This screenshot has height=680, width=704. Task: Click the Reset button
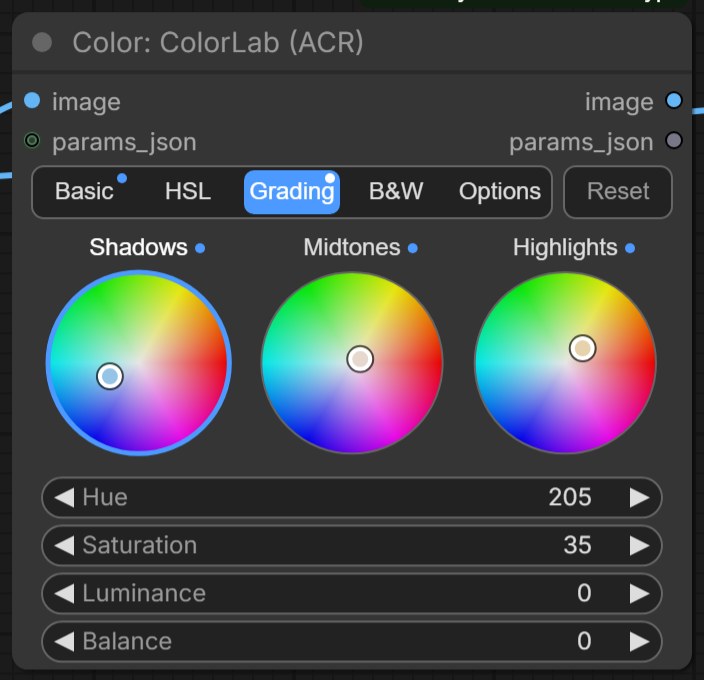coord(618,192)
